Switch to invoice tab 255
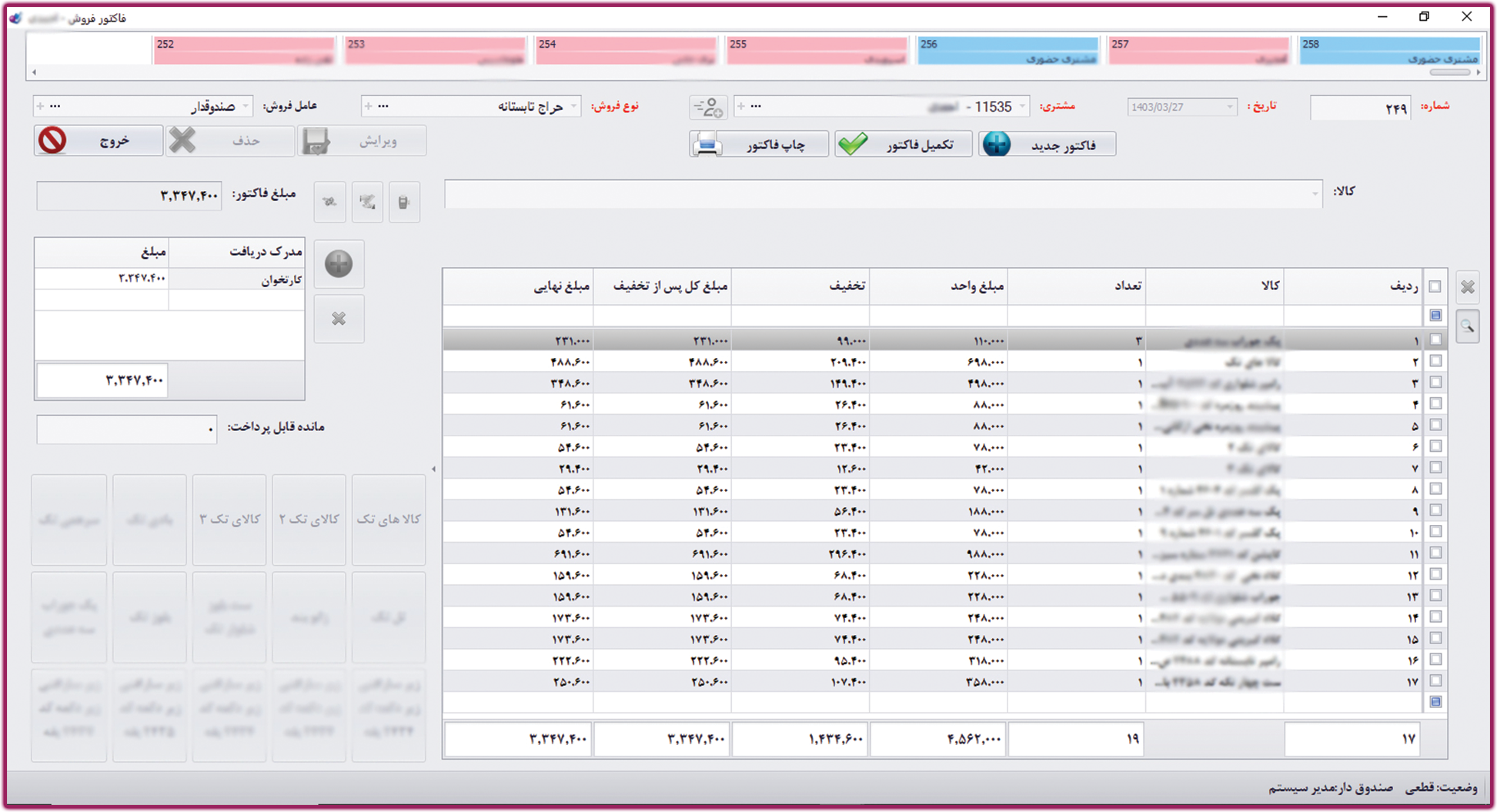1497x812 pixels. click(x=817, y=51)
